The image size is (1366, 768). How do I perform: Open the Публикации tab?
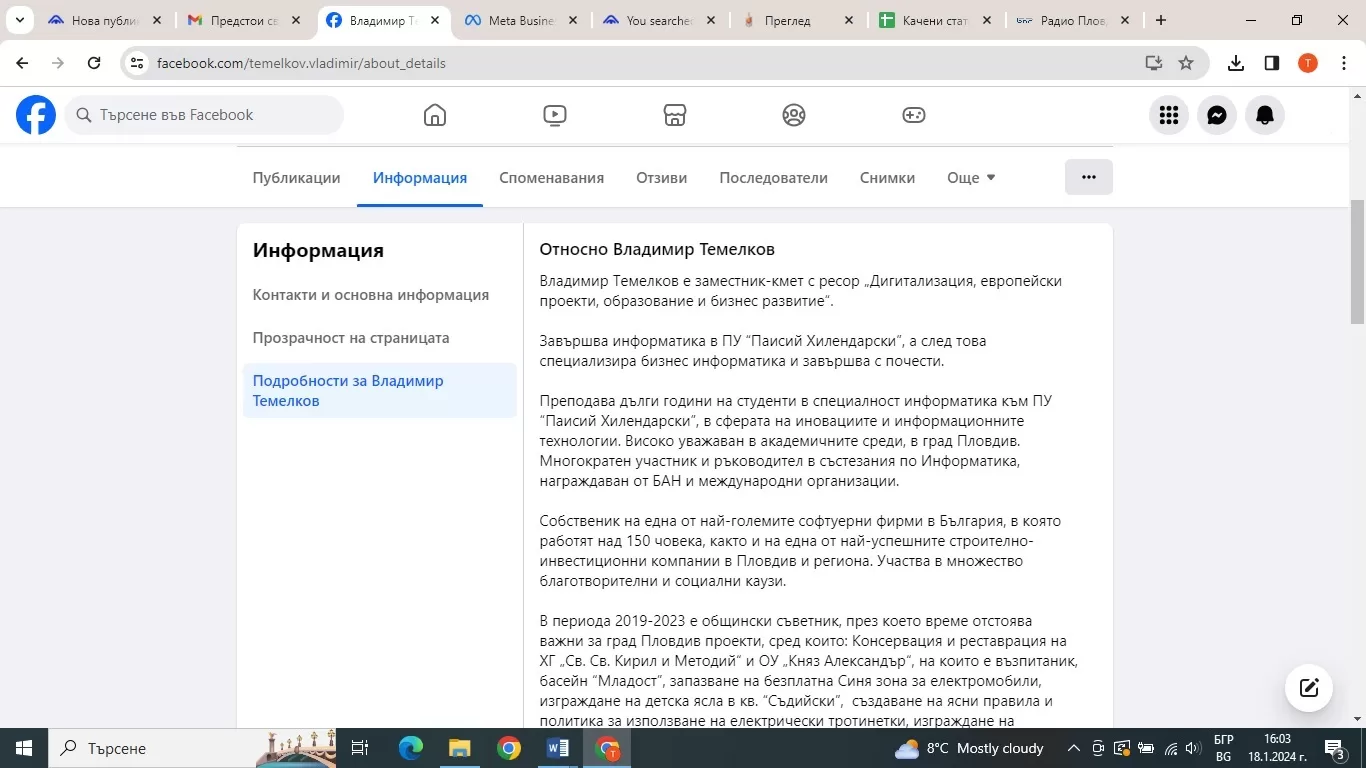coord(296,178)
